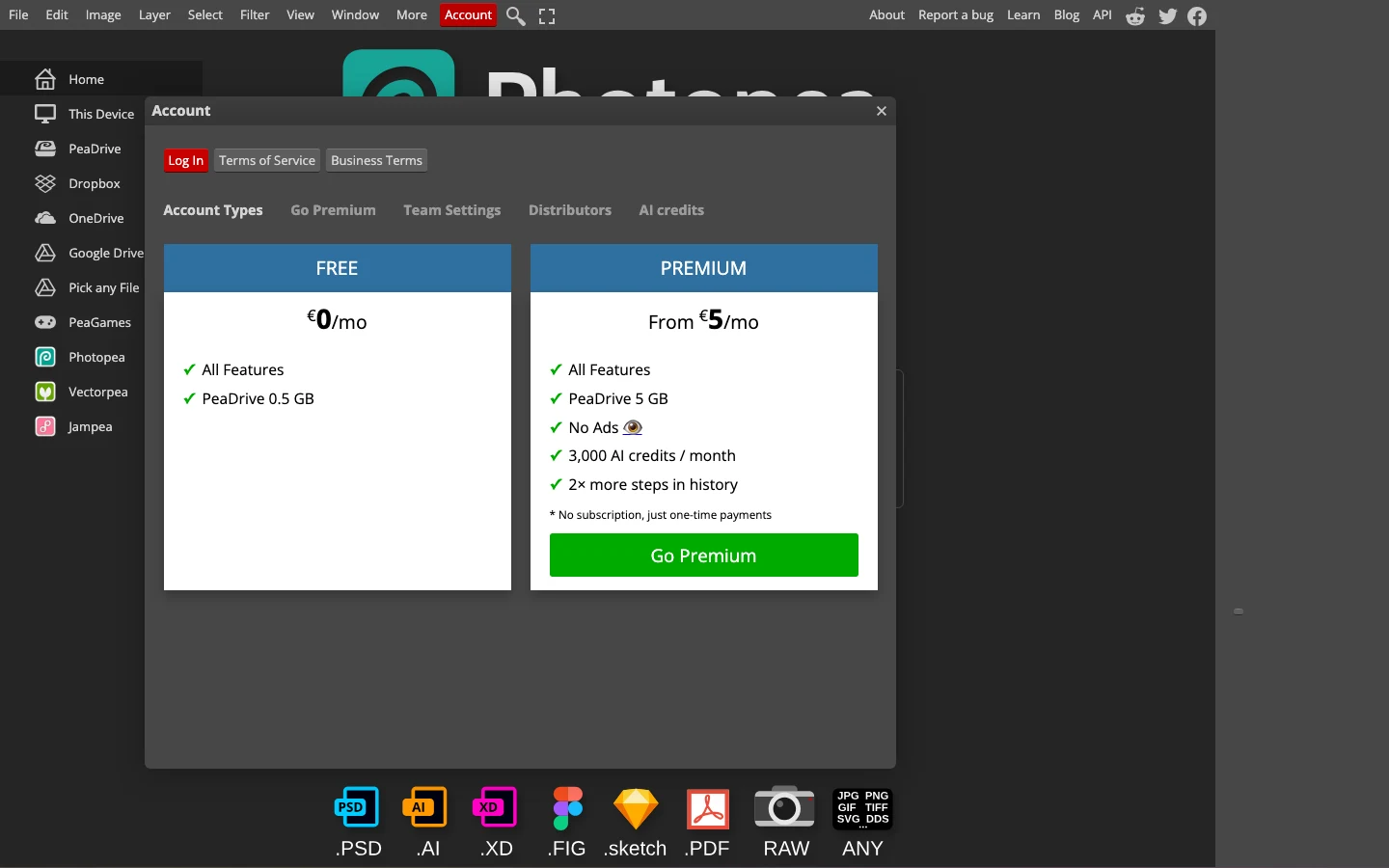
Task: Click the Dropbox icon in sidebar
Action: [45, 183]
